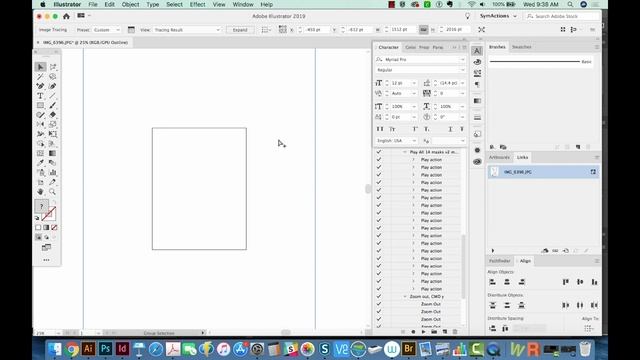This screenshot has width=640, height=360.
Task: Create new set folder in Actions panel
Action: (434, 332)
